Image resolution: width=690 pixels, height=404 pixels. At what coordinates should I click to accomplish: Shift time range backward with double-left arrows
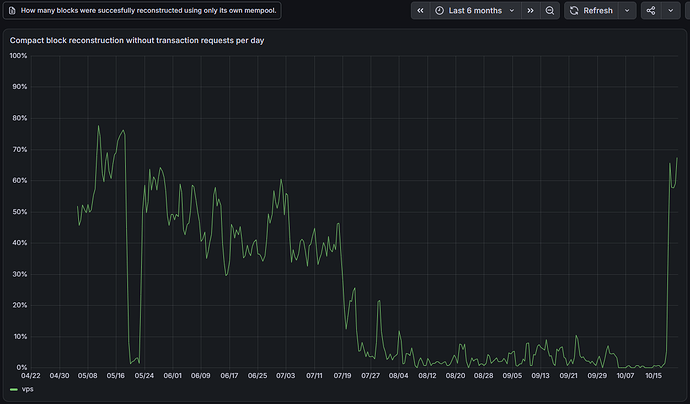coord(420,11)
